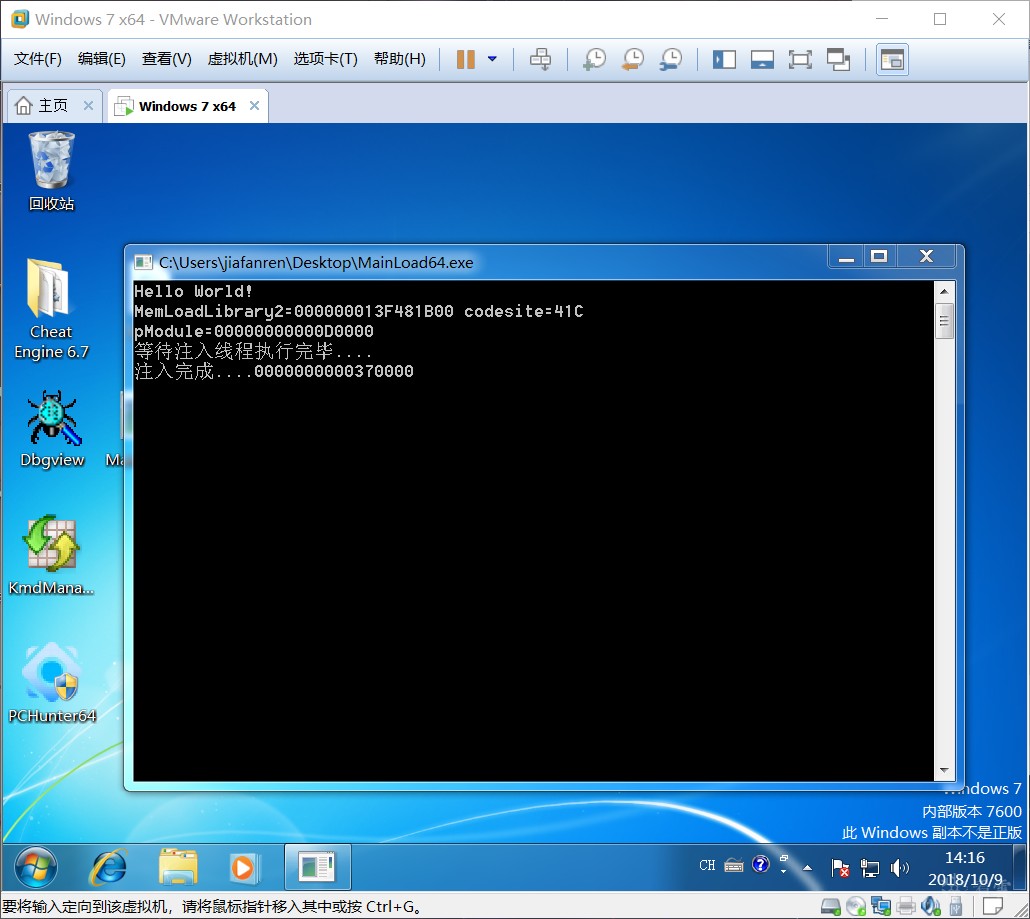
Task: Activate the MainLoad64 taskbar button
Action: (x=317, y=867)
